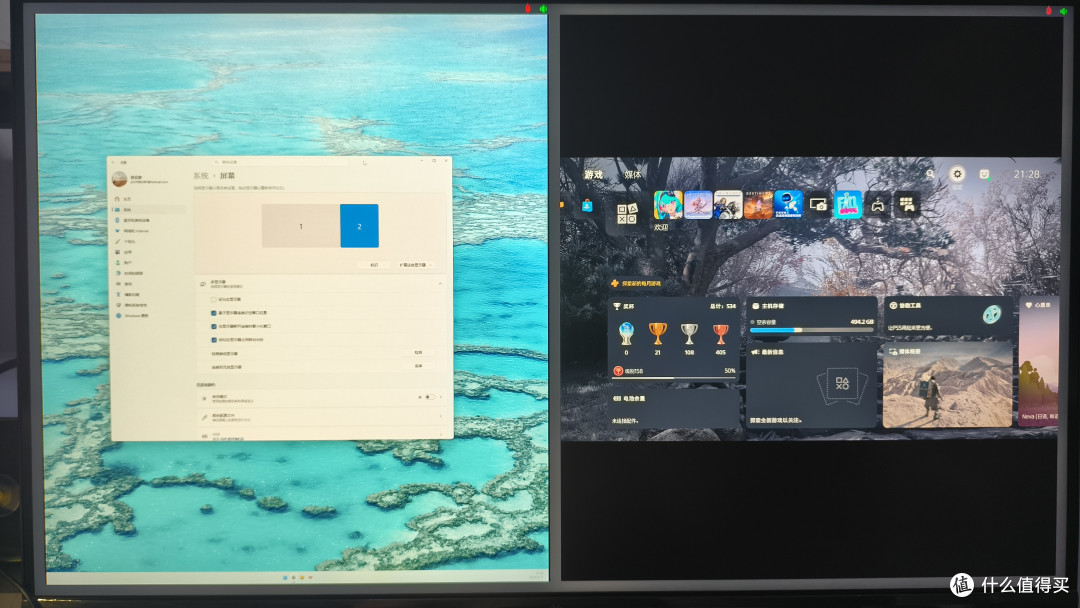
Task: Open the teal-haired anime girl game tile
Action: pos(667,205)
